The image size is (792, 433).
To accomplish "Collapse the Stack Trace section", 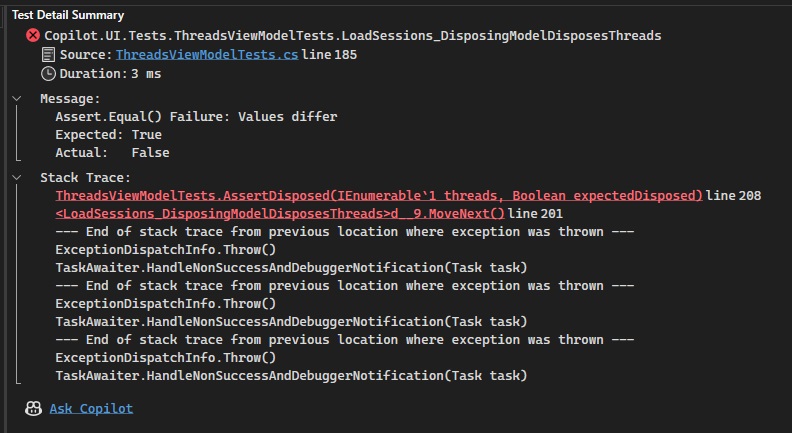I will point(16,177).
